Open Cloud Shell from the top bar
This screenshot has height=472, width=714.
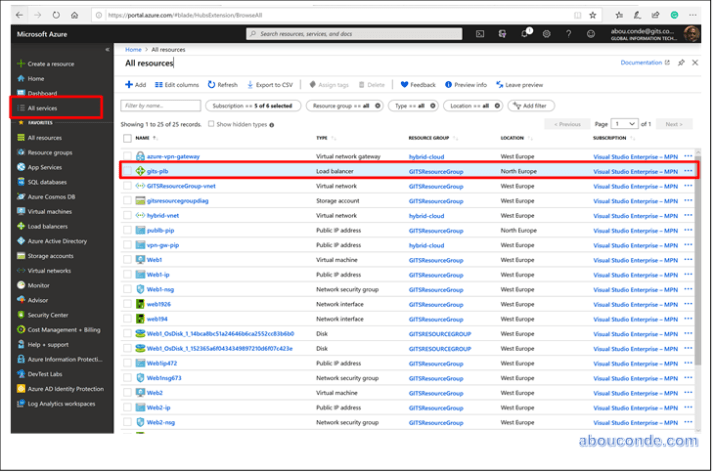pos(481,34)
